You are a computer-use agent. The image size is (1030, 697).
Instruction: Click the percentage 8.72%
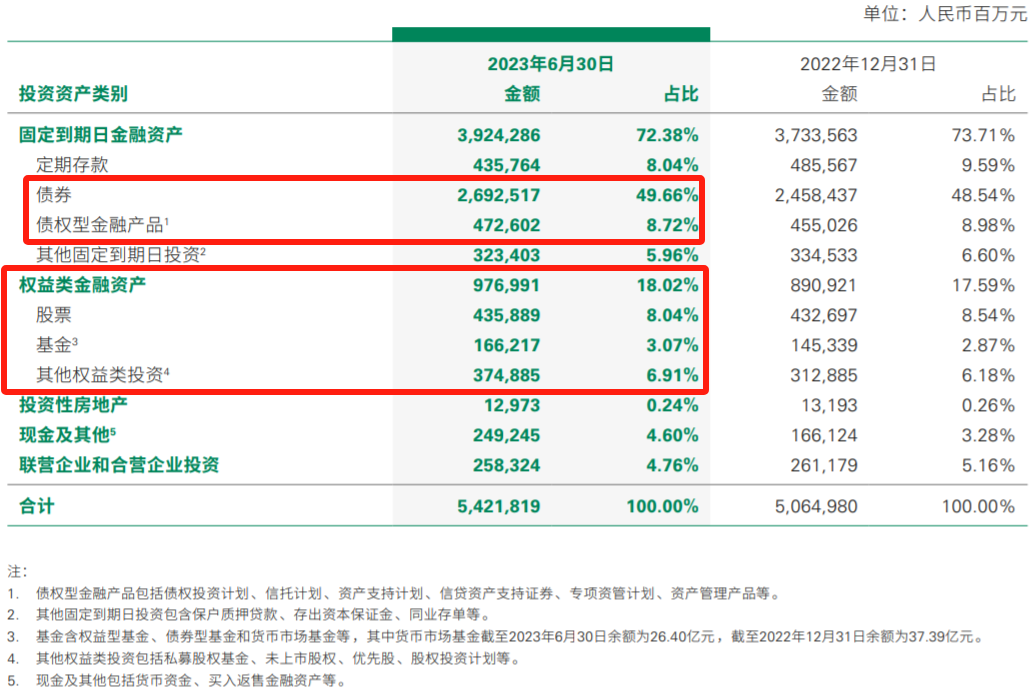point(672,225)
